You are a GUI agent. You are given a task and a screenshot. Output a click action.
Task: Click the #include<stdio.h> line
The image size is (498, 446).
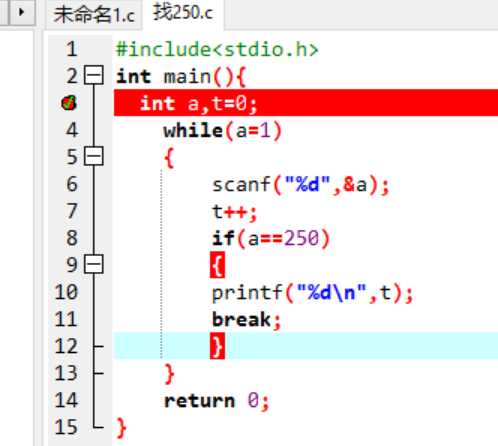[x=217, y=50]
